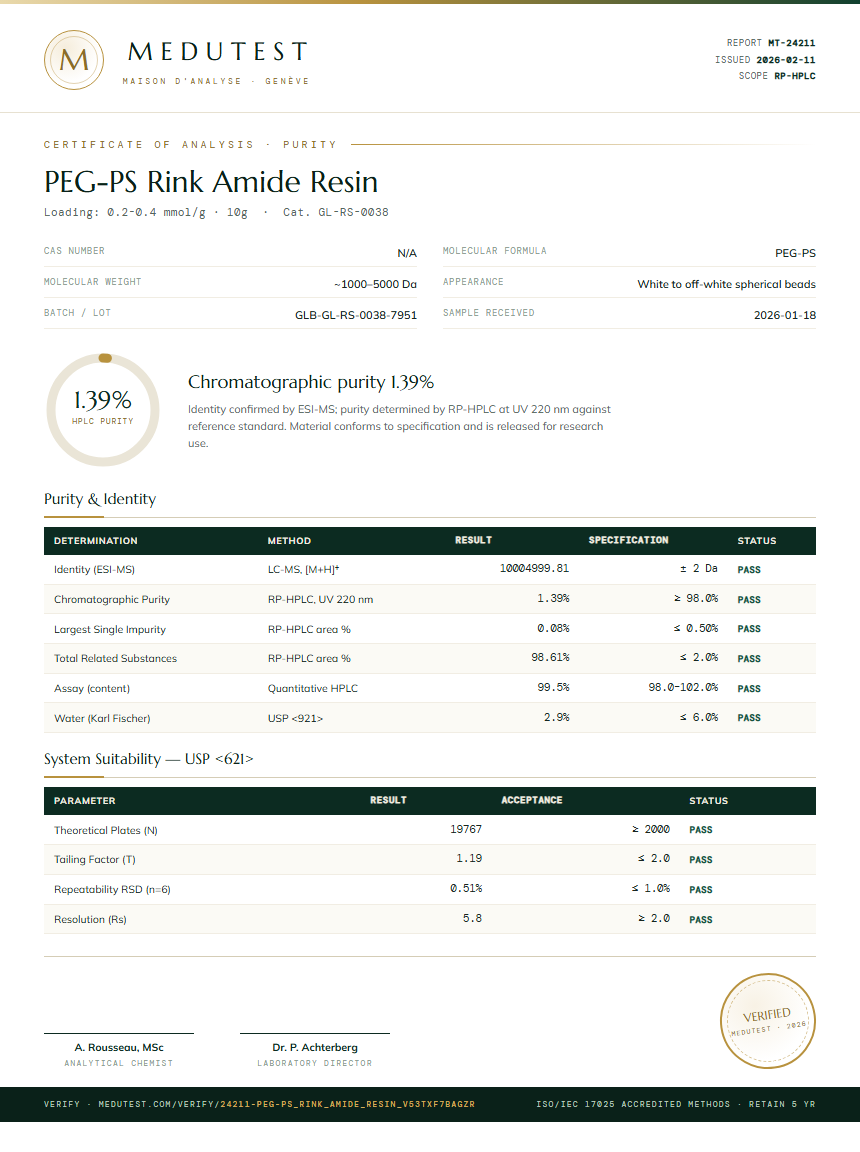
Task: Click the MEDUTEST brand name heading
Action: pos(218,51)
